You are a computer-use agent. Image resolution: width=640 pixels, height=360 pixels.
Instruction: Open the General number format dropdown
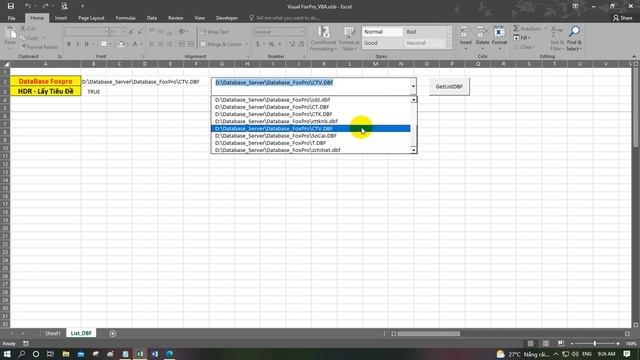click(x=302, y=31)
